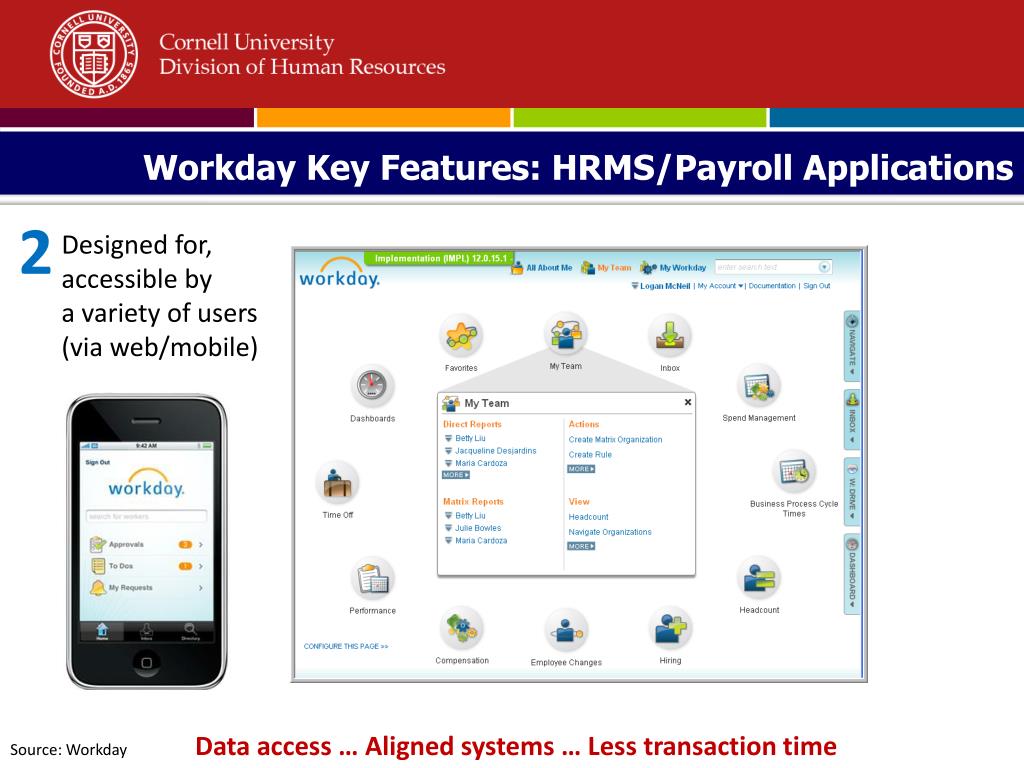This screenshot has width=1024, height=768.
Task: Click the Documentation link
Action: tap(772, 286)
